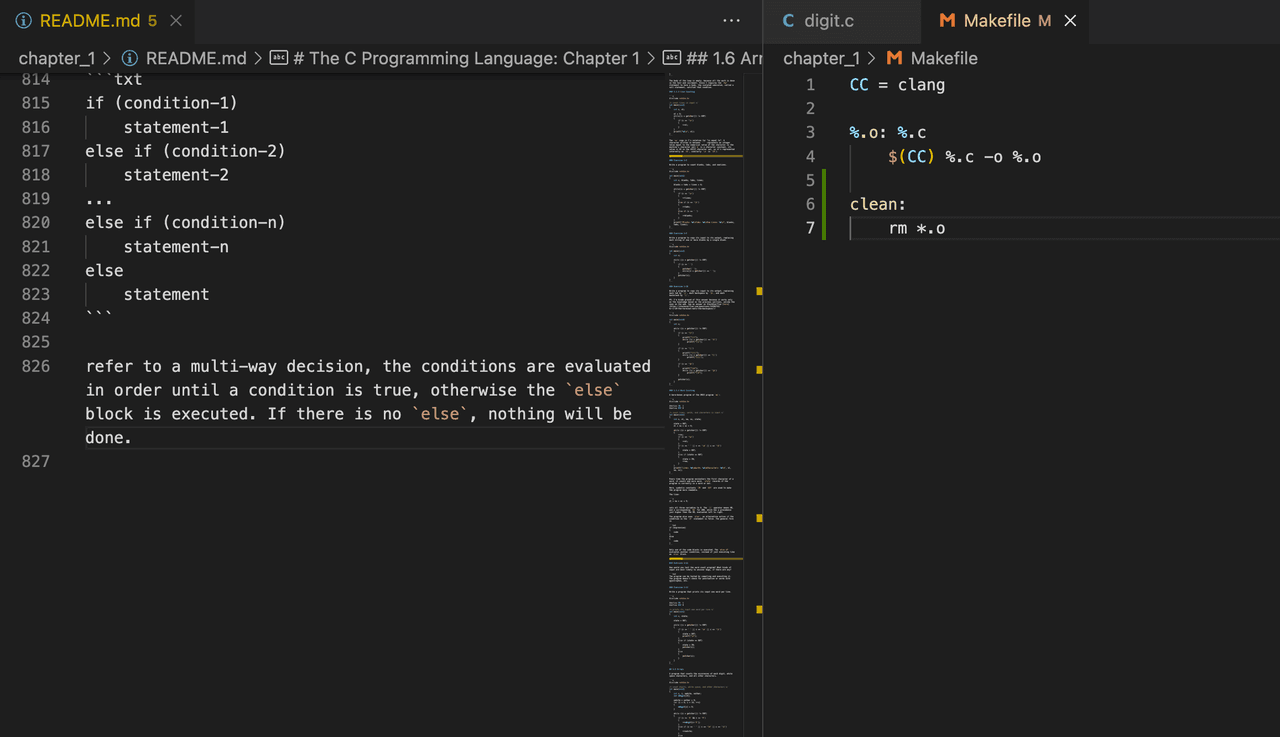The image size is (1280, 737).
Task: Click Makefile line number 1 in the gutter
Action: click(x=810, y=85)
